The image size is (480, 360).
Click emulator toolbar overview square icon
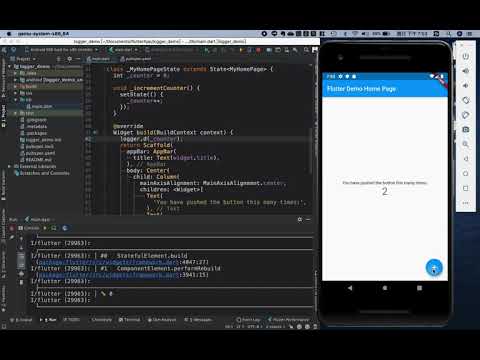point(466,188)
